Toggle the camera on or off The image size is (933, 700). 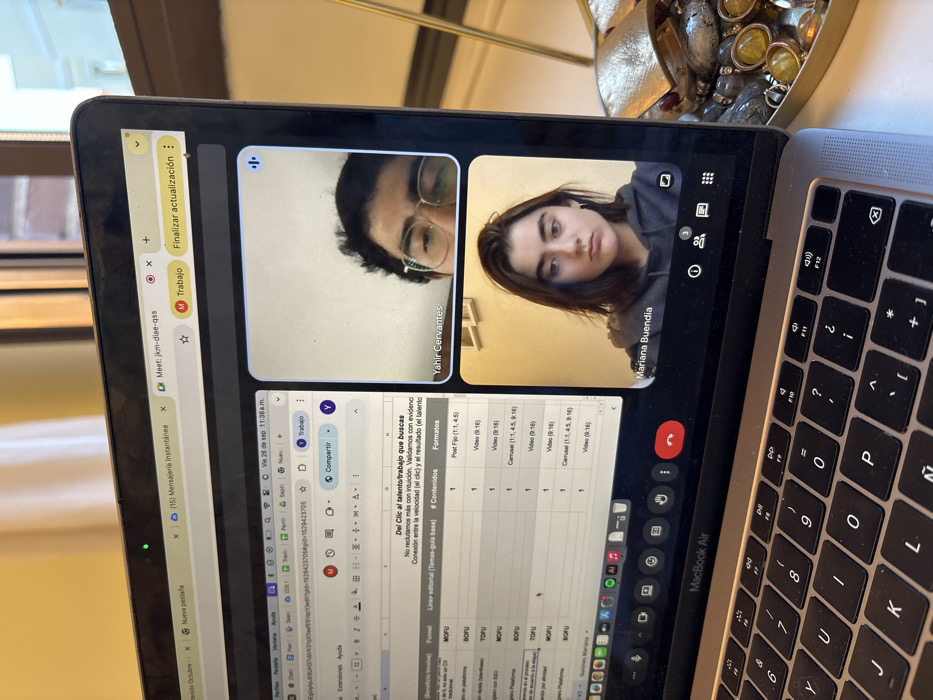coord(643,617)
